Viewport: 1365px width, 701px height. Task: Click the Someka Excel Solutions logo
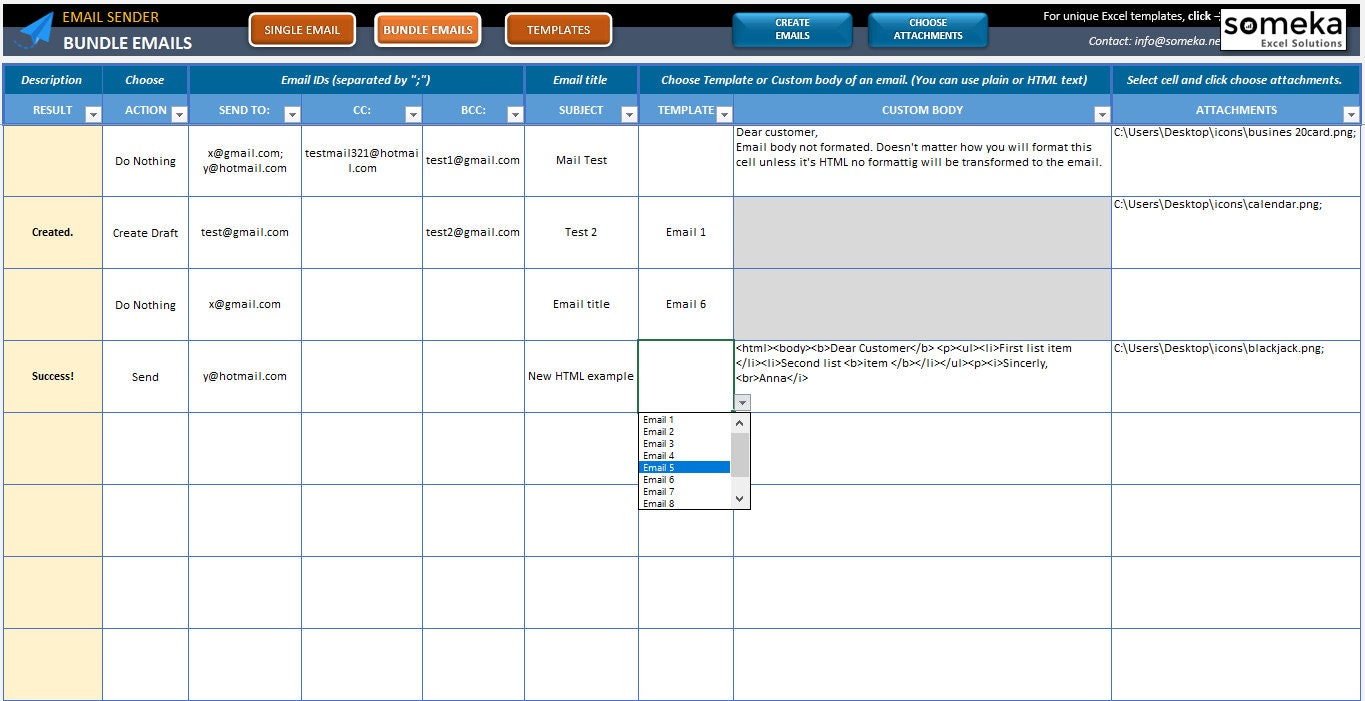[1283, 29]
